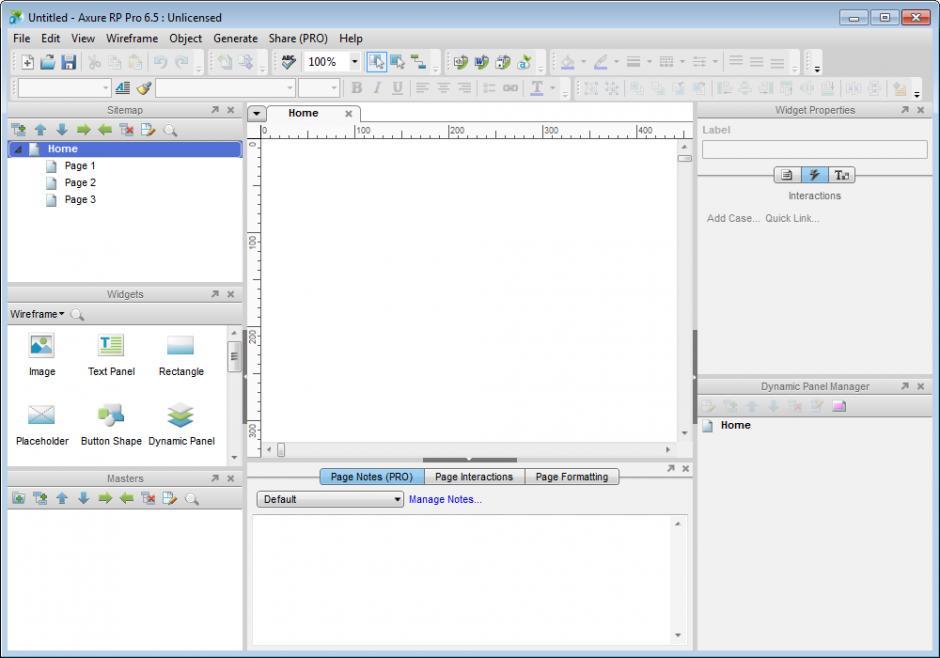
Task: Edit the page with the Sitemap pencil icon
Action: (x=148, y=129)
